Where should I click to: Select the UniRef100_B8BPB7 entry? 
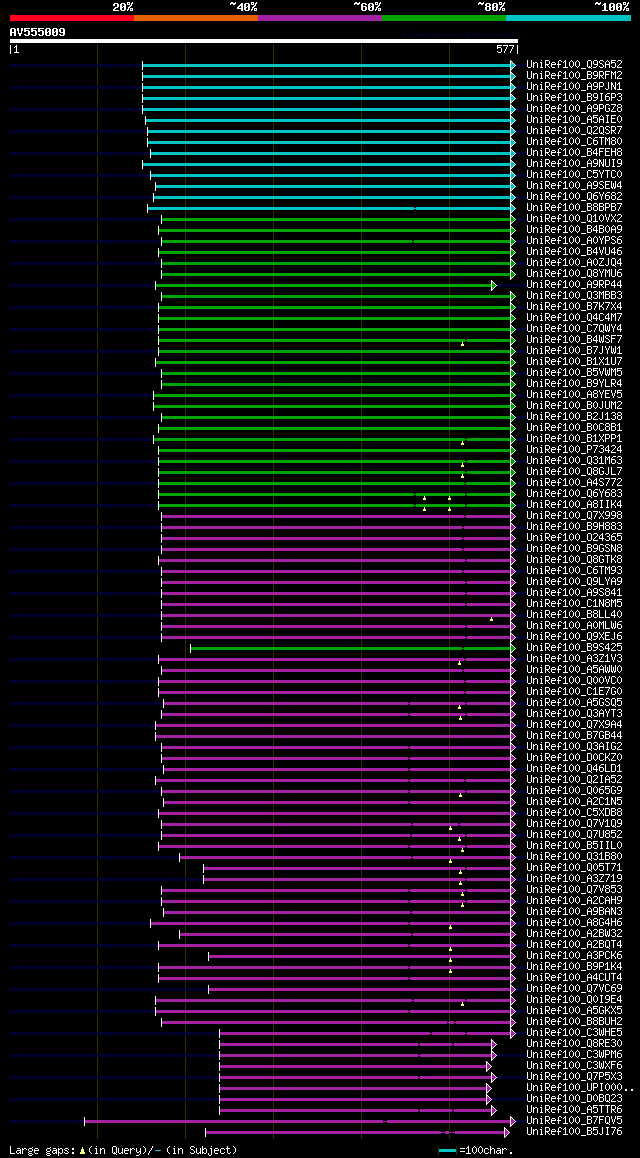click(x=574, y=208)
